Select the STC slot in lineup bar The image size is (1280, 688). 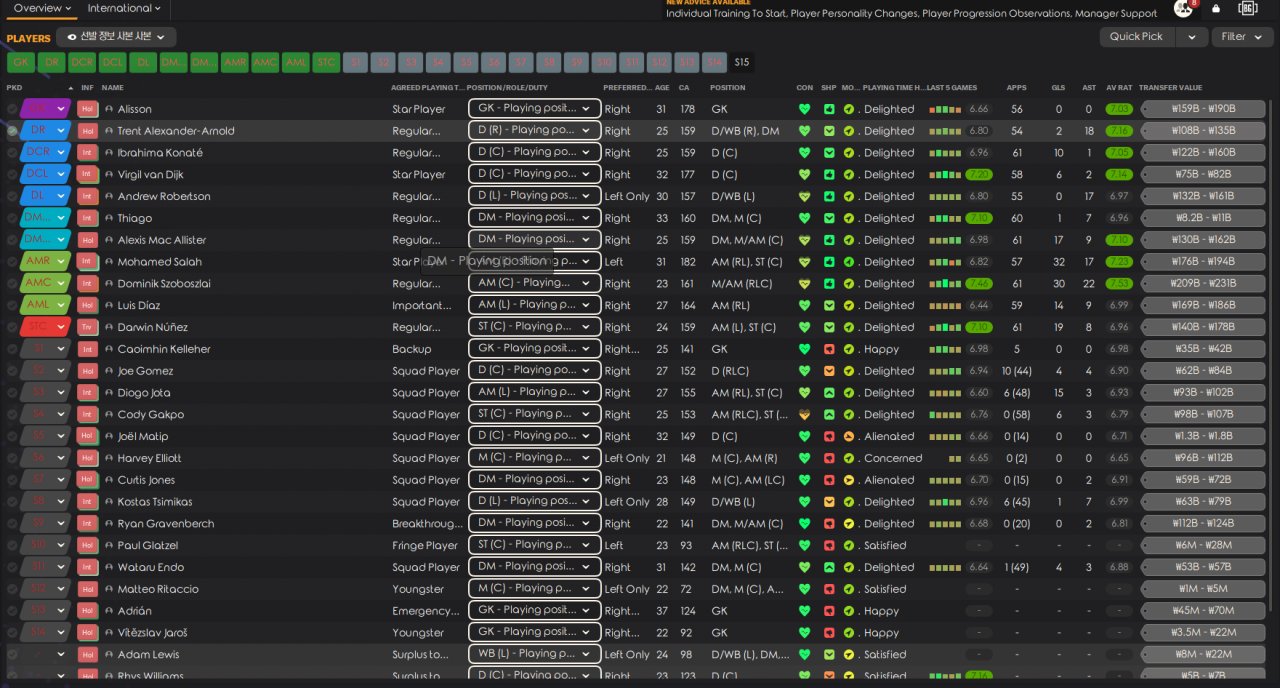click(326, 62)
